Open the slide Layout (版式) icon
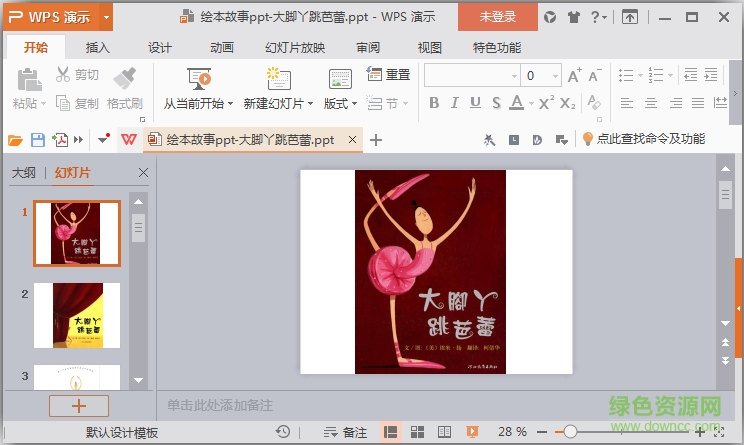Viewport: 744px width, 445px height. click(x=340, y=79)
